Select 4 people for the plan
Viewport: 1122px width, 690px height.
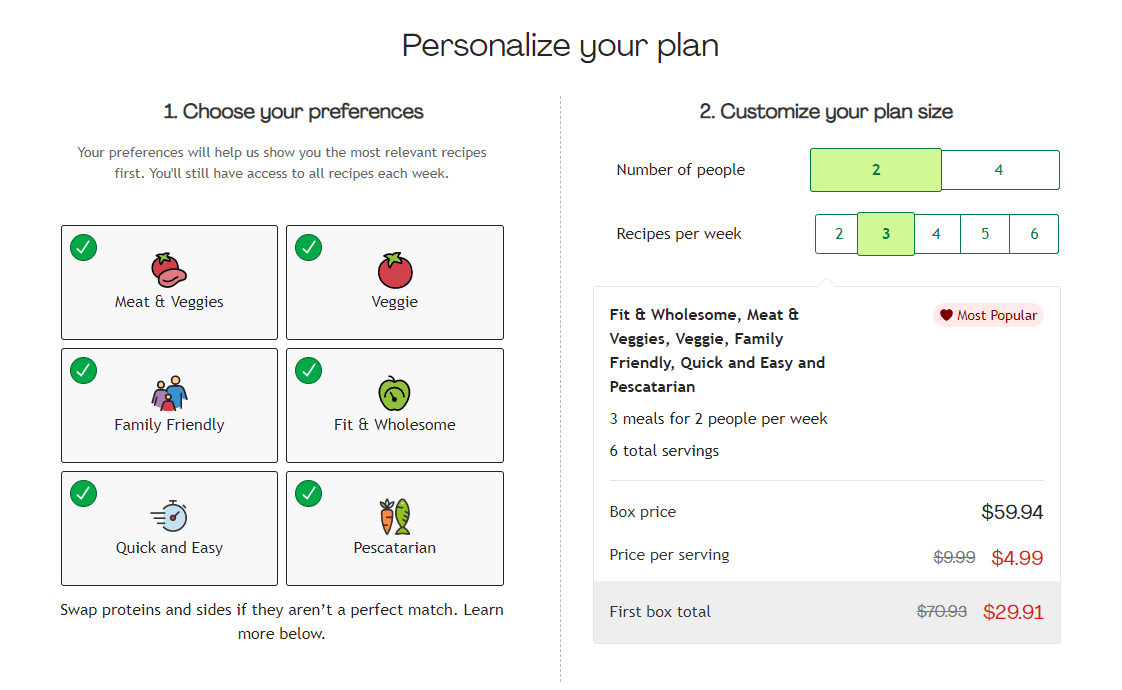[x=999, y=169]
